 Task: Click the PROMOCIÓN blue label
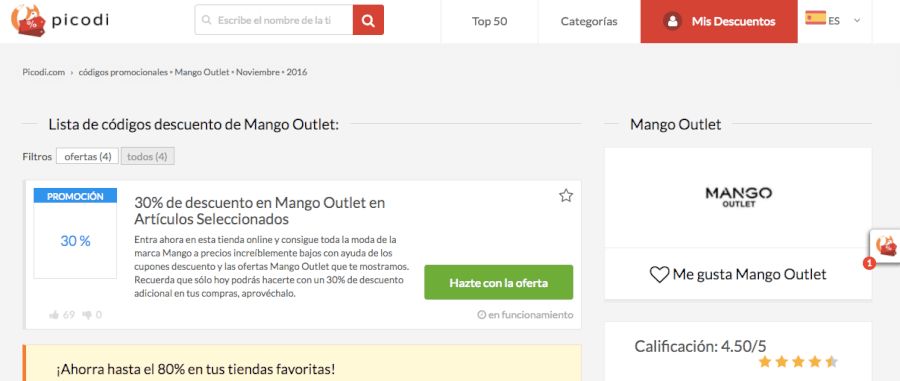(x=75, y=196)
